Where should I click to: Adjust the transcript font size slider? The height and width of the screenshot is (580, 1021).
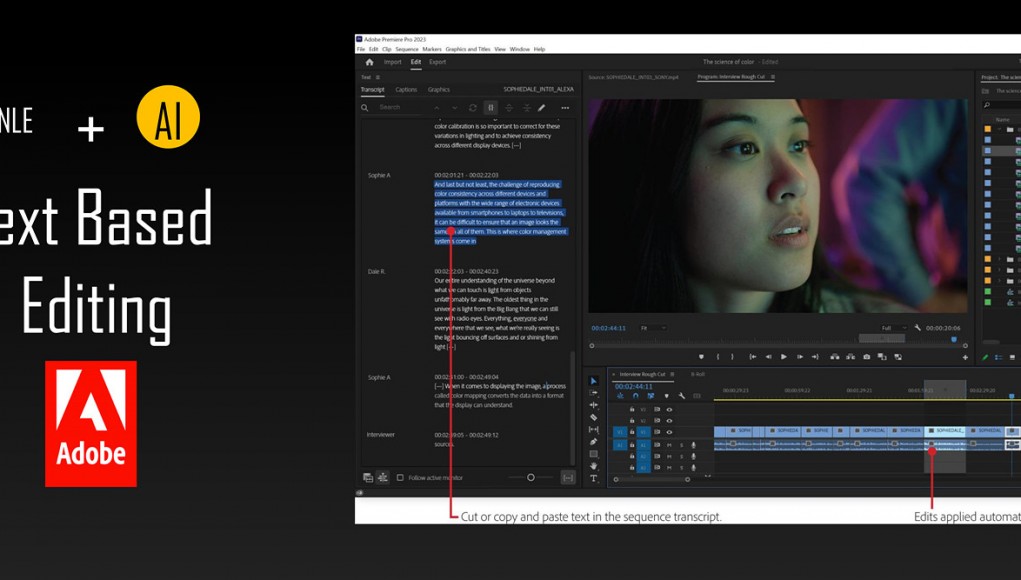(x=531, y=478)
